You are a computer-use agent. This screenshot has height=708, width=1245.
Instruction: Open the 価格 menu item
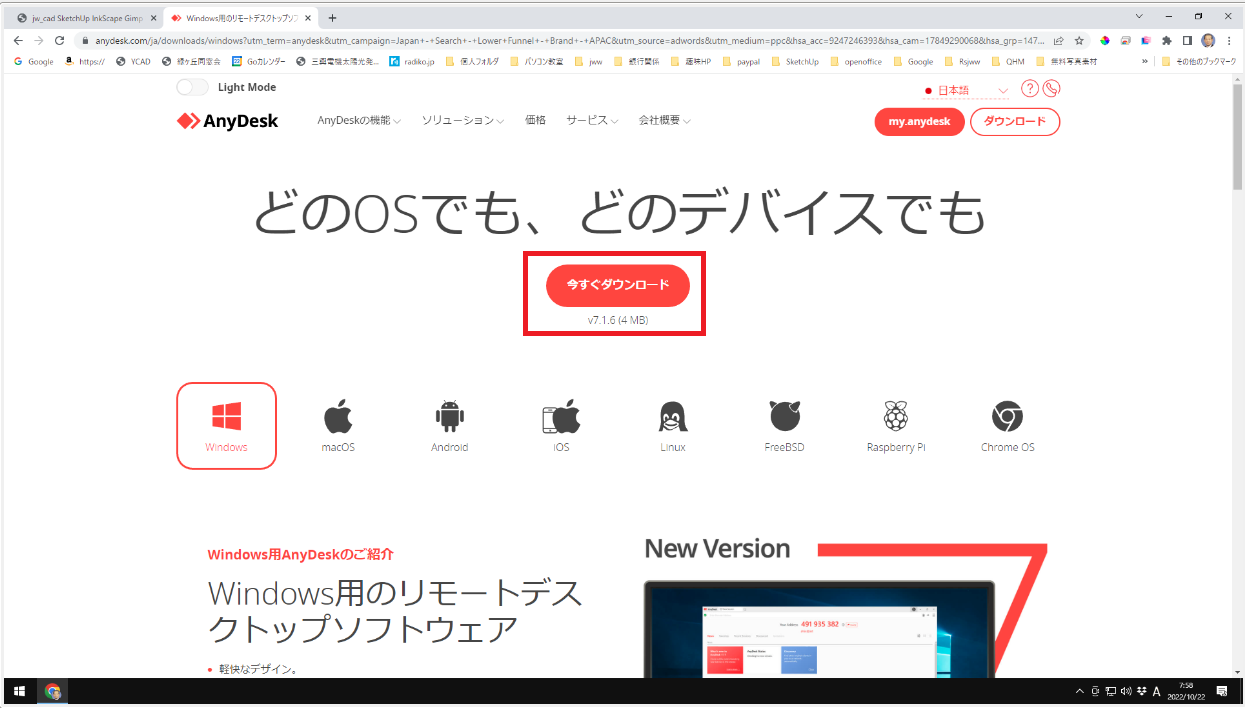[x=535, y=120]
